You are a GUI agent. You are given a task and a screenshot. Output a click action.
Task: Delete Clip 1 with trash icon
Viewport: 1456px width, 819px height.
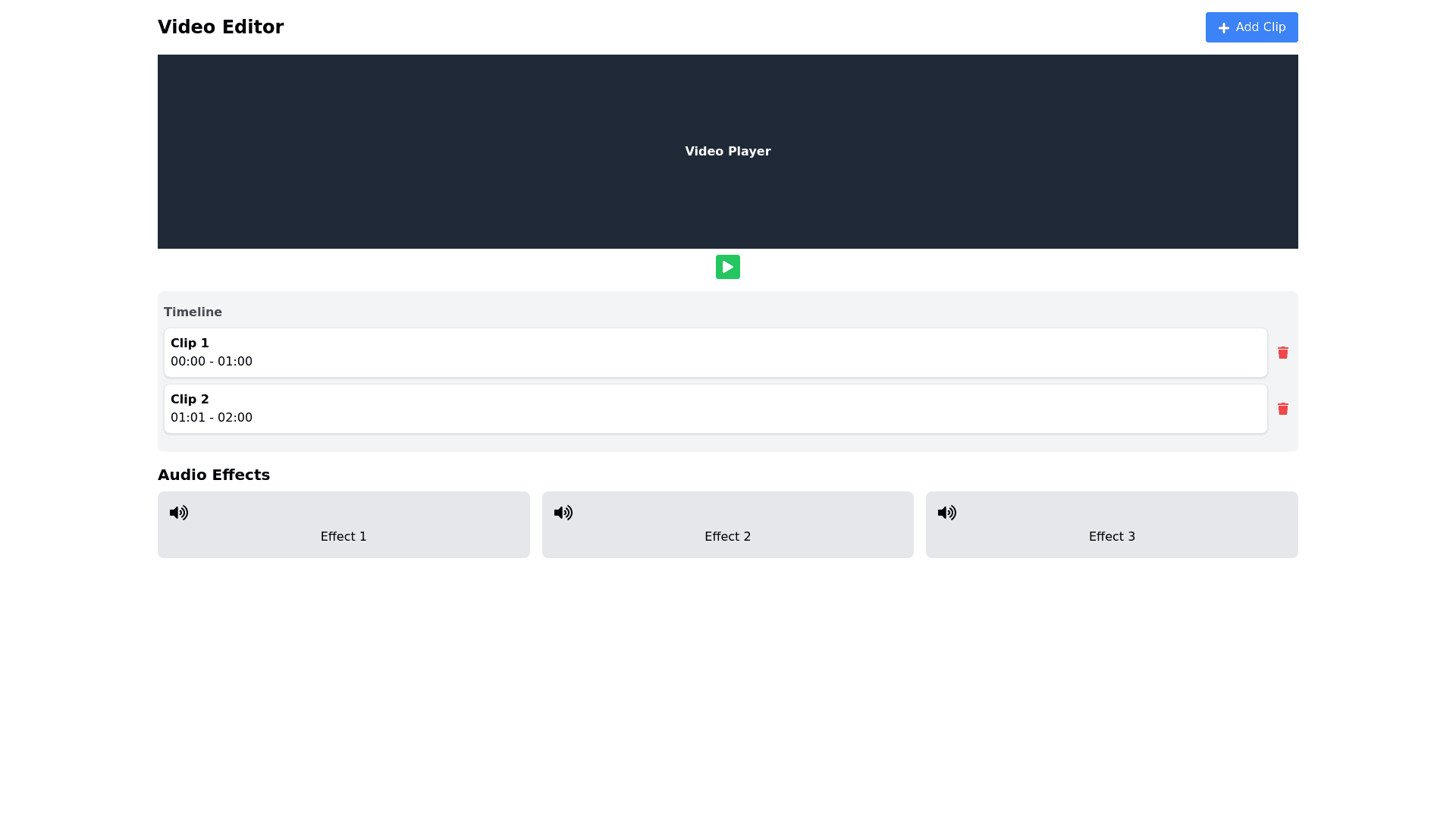tap(1282, 353)
